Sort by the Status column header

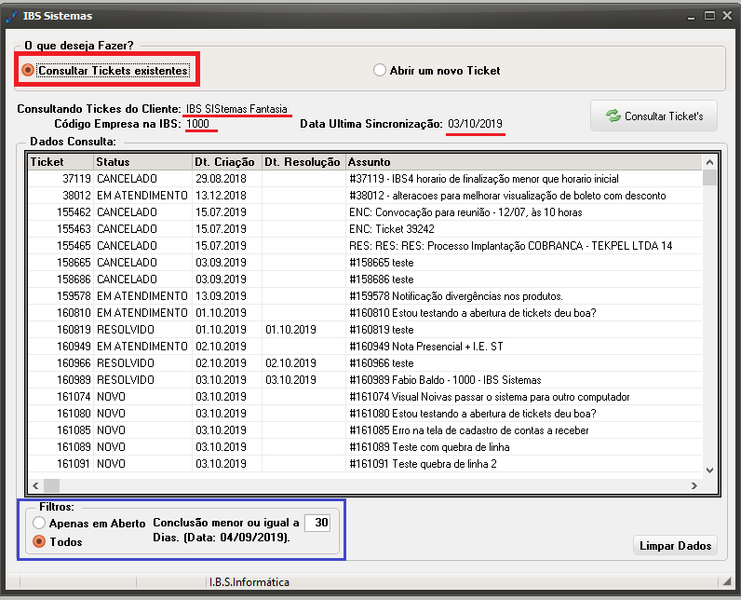pos(143,162)
